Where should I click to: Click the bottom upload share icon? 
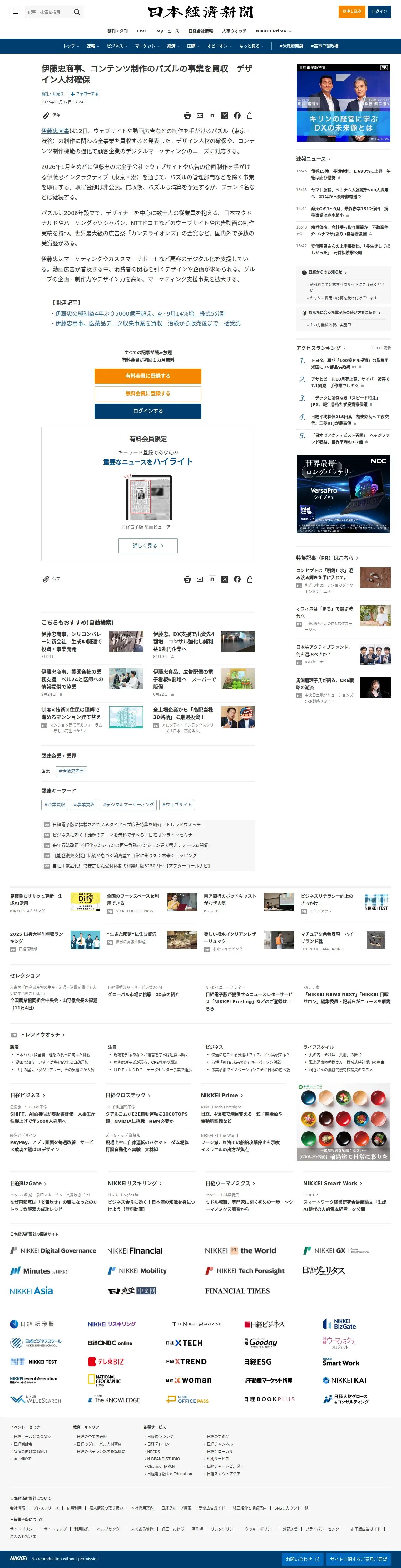(x=250, y=579)
